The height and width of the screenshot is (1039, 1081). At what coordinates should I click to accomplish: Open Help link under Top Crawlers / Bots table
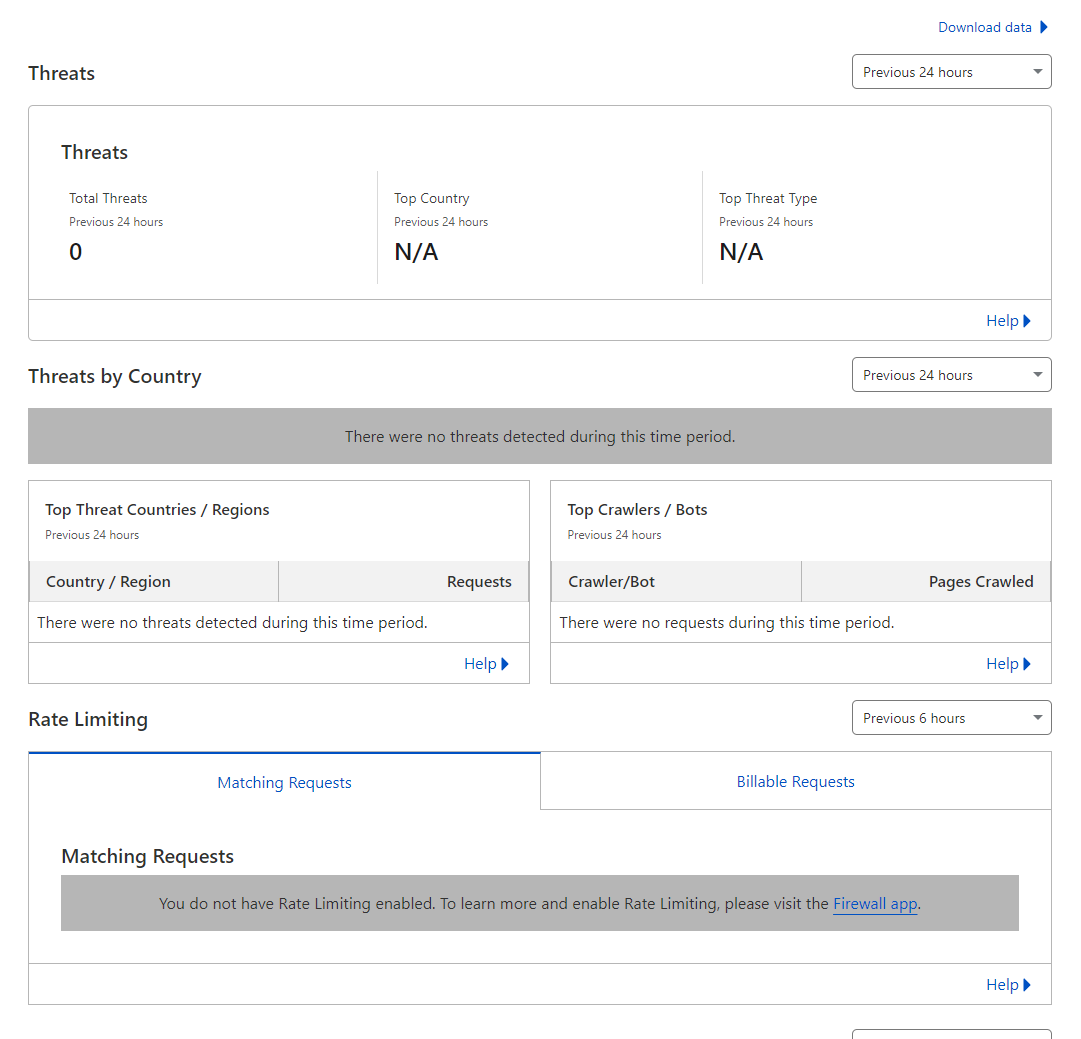pos(1008,664)
